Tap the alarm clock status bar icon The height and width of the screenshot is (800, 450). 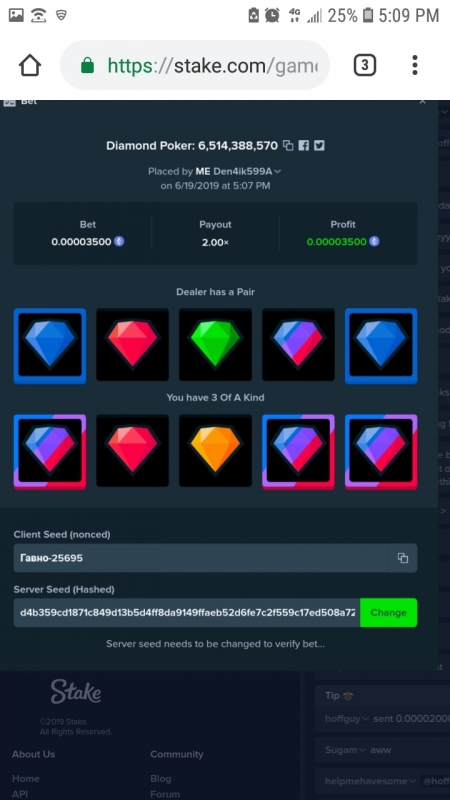click(x=272, y=15)
